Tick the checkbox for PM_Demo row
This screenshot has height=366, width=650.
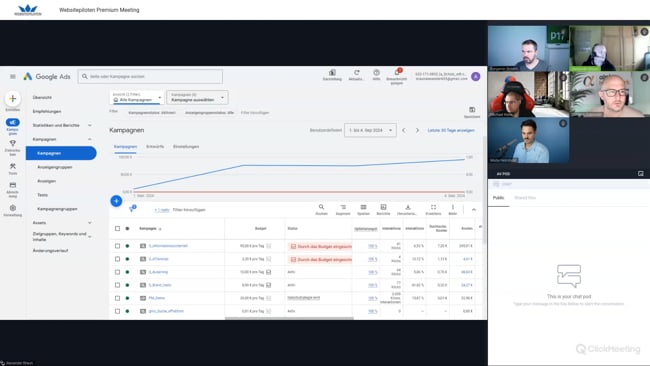[x=117, y=298]
